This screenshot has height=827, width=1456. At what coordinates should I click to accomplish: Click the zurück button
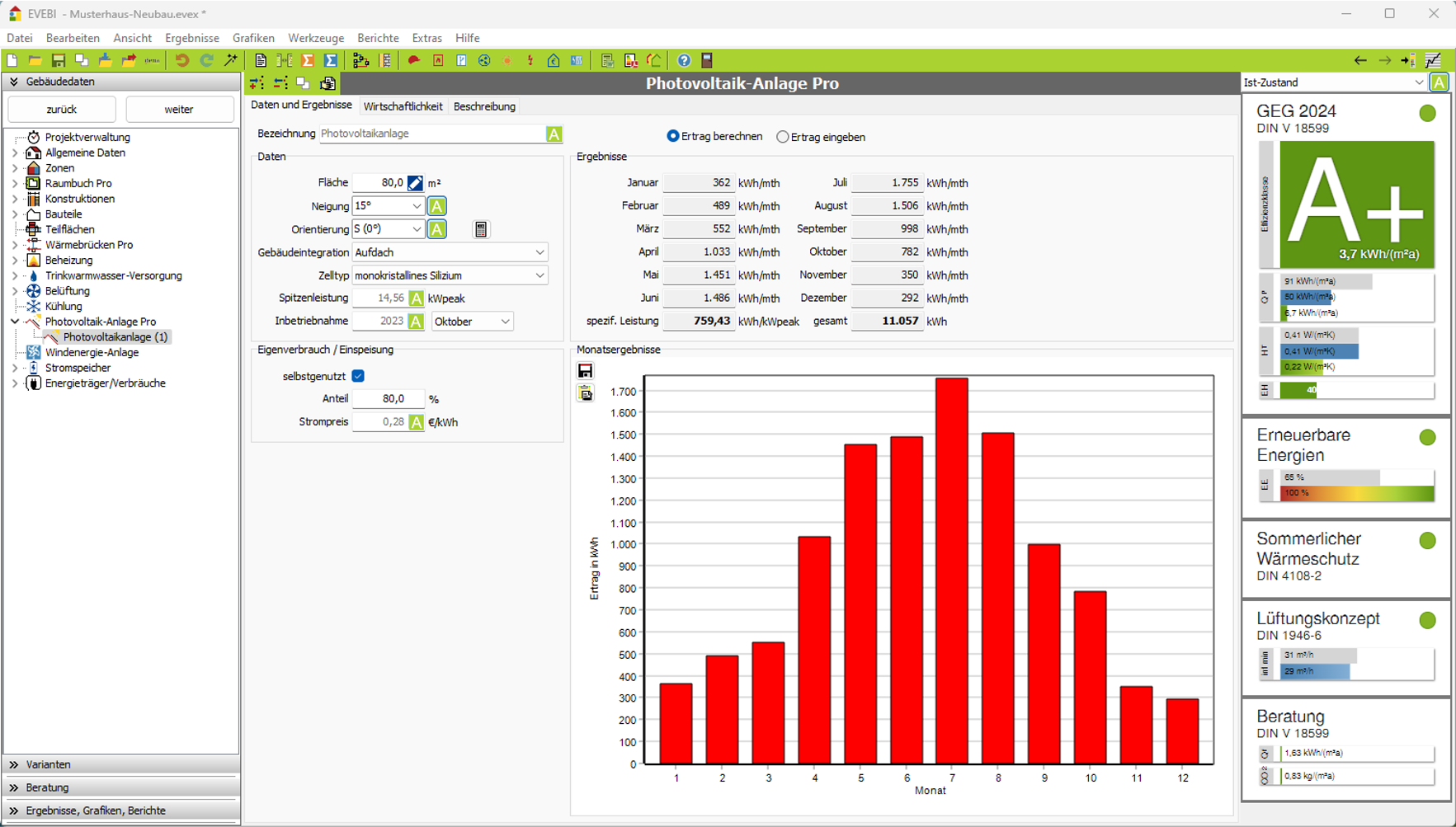(x=62, y=109)
